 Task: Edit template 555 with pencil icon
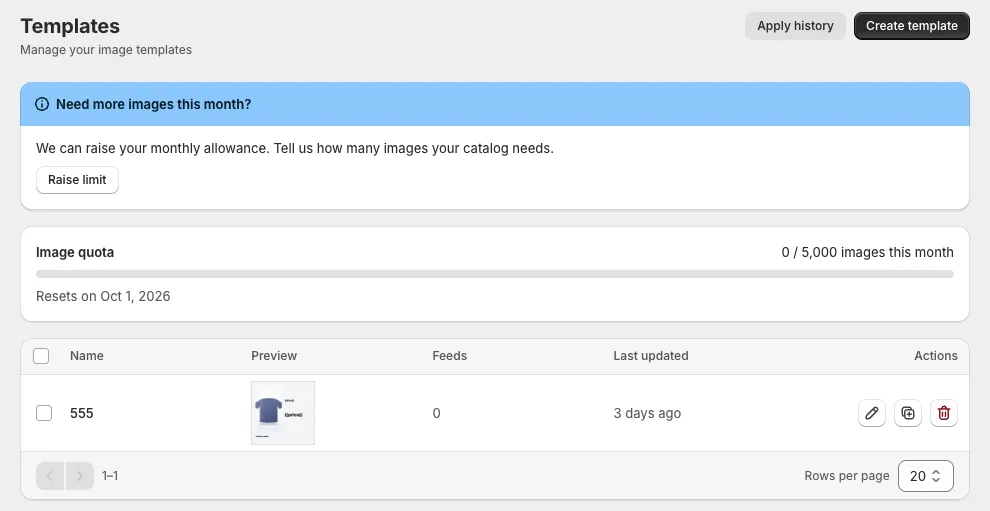pyautogui.click(x=871, y=413)
